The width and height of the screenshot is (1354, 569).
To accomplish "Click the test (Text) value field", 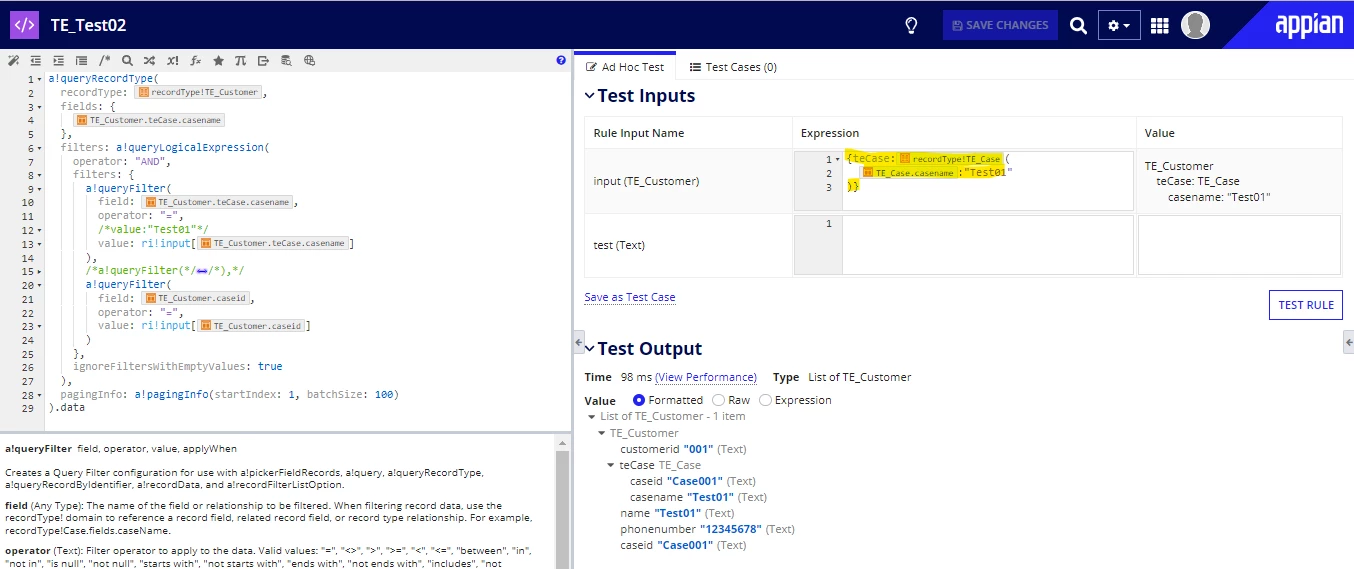I will click(x=1239, y=245).
